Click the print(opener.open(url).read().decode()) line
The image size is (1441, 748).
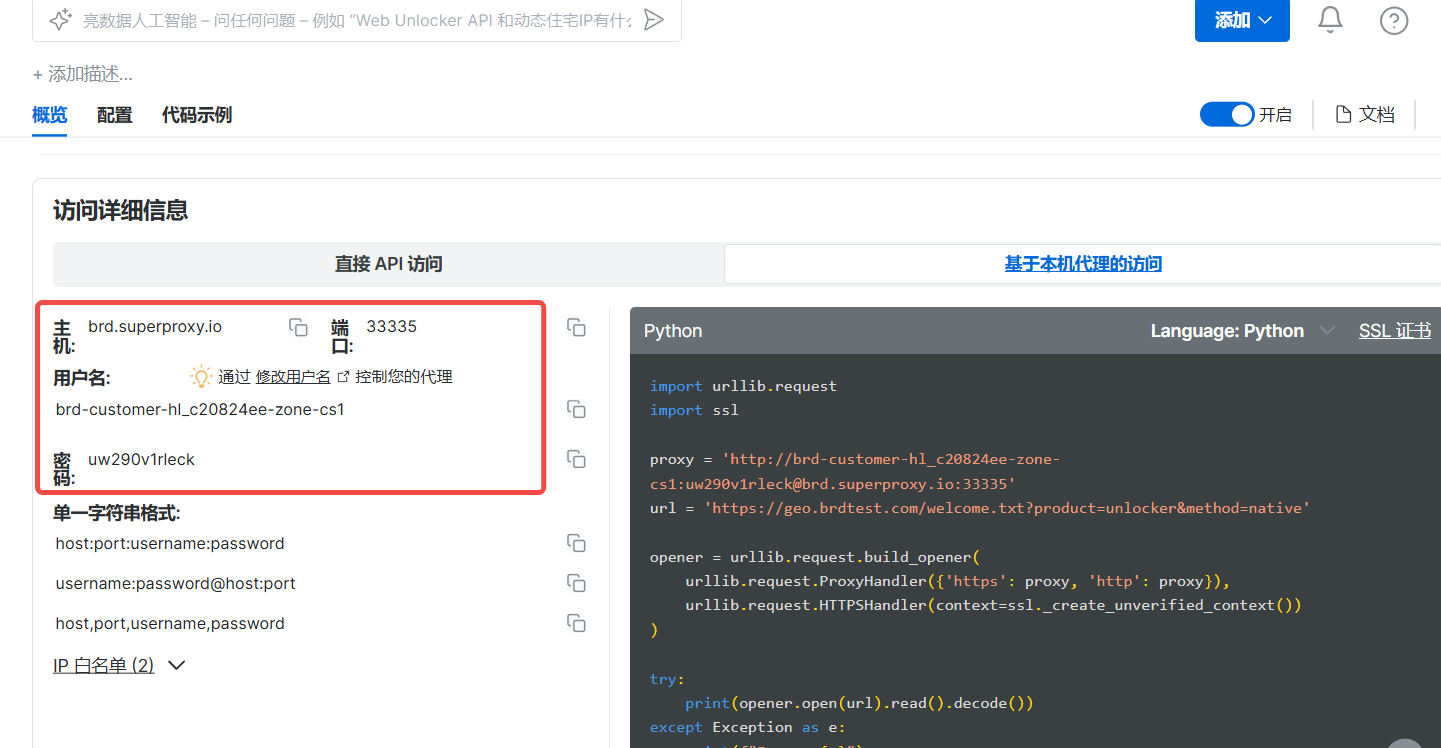(859, 703)
